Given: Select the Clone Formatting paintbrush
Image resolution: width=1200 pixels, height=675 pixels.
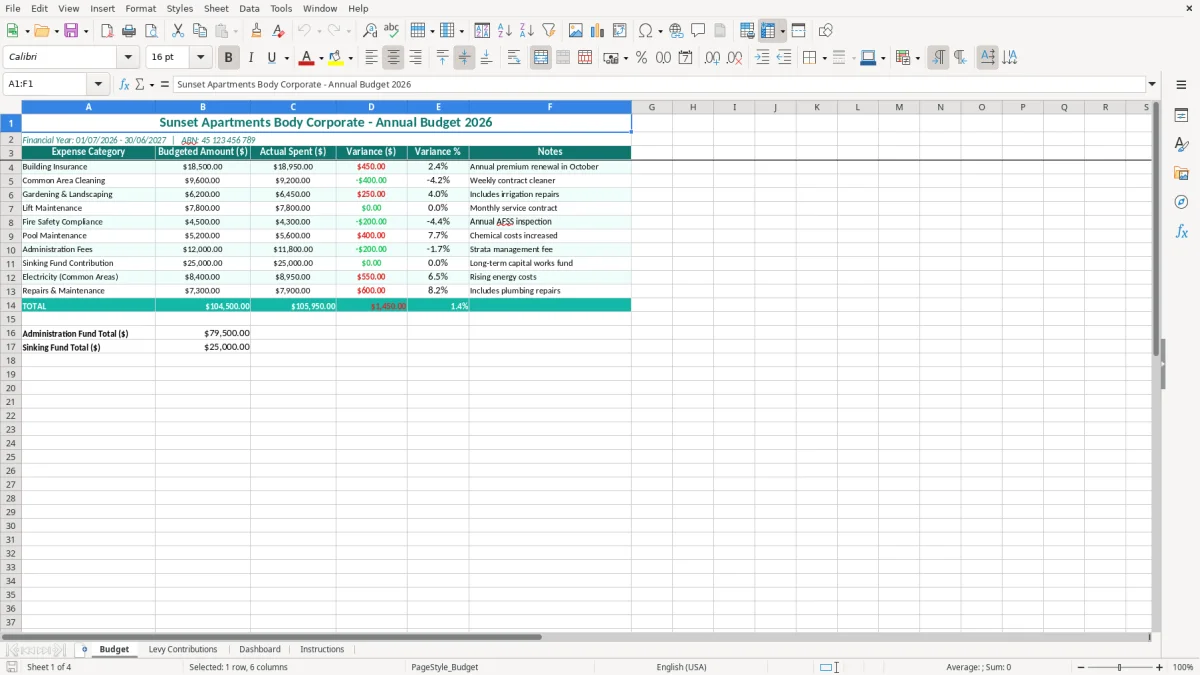Looking at the screenshot, I should pos(256,31).
